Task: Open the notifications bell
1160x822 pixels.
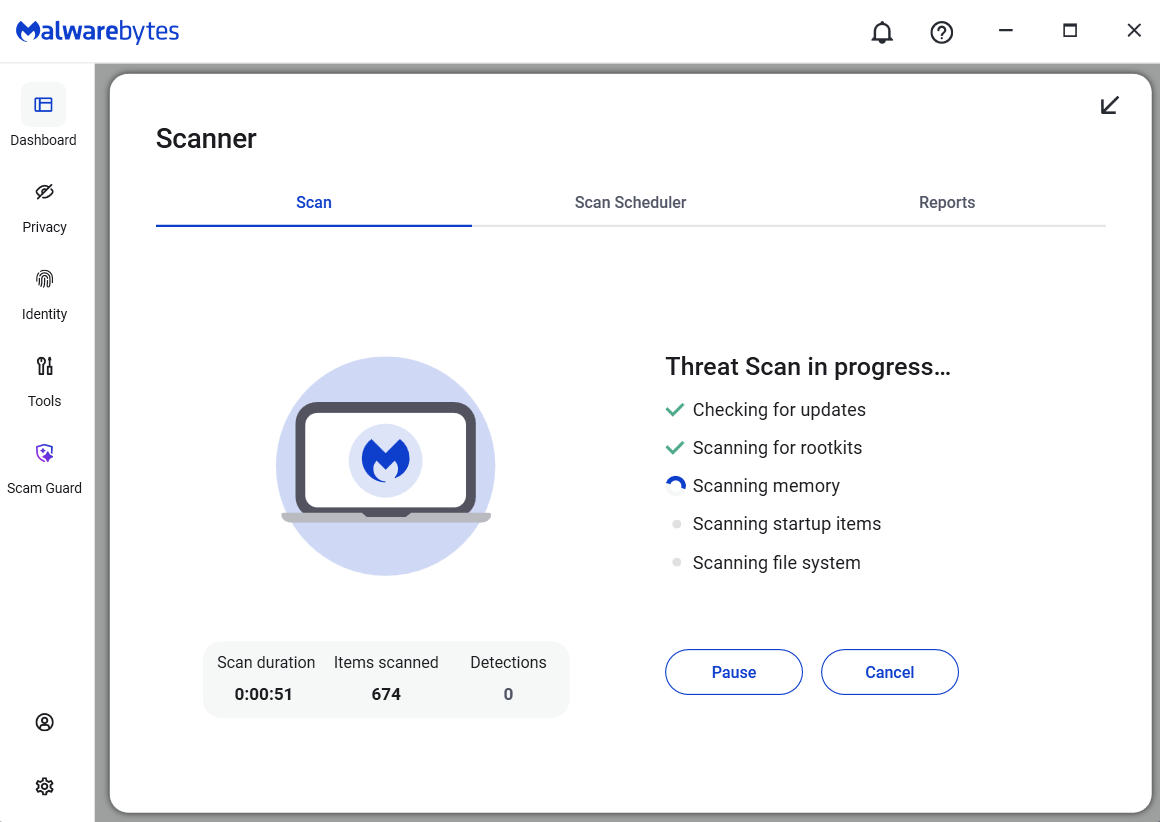Action: (x=882, y=32)
